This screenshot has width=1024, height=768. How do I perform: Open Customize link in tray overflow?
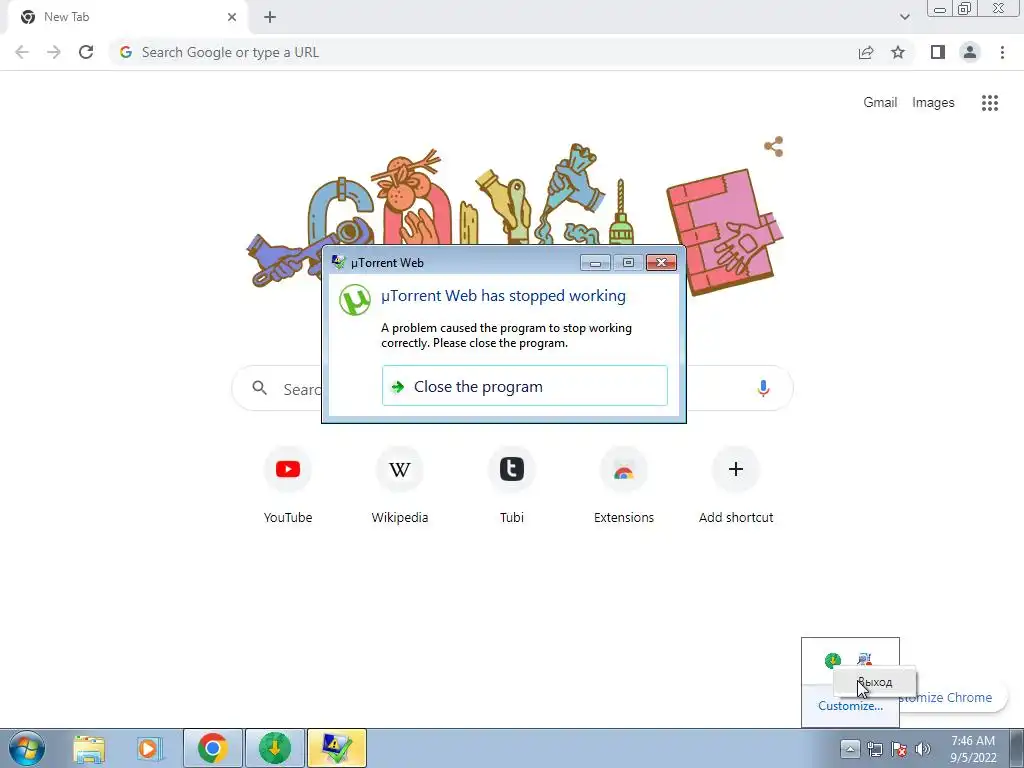pyautogui.click(x=850, y=706)
